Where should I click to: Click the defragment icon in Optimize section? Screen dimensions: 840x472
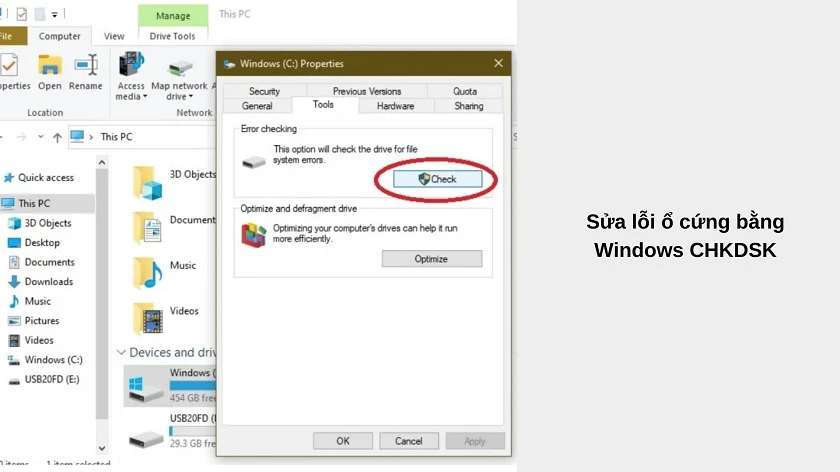253,235
